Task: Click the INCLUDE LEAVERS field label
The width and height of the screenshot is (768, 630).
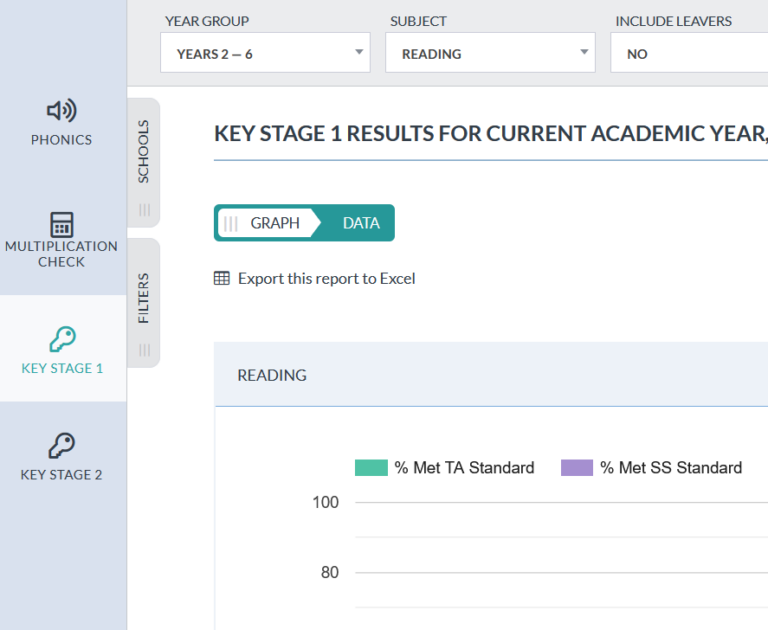Action: pyautogui.click(x=673, y=21)
